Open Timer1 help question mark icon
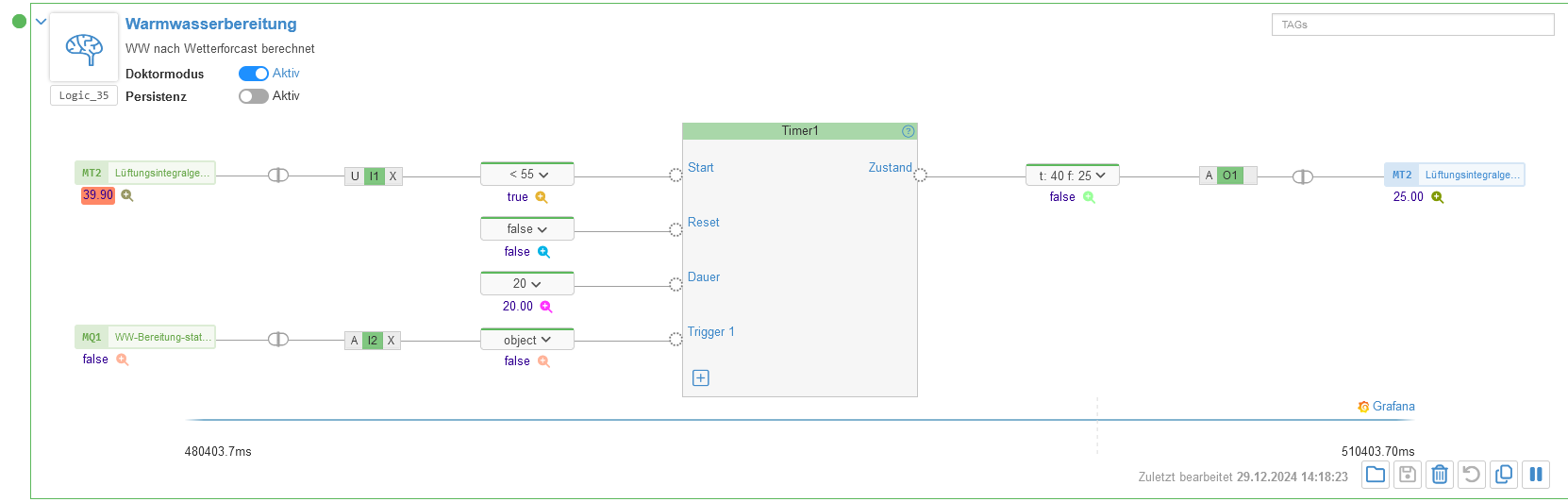The width and height of the screenshot is (1568, 502). point(909,131)
